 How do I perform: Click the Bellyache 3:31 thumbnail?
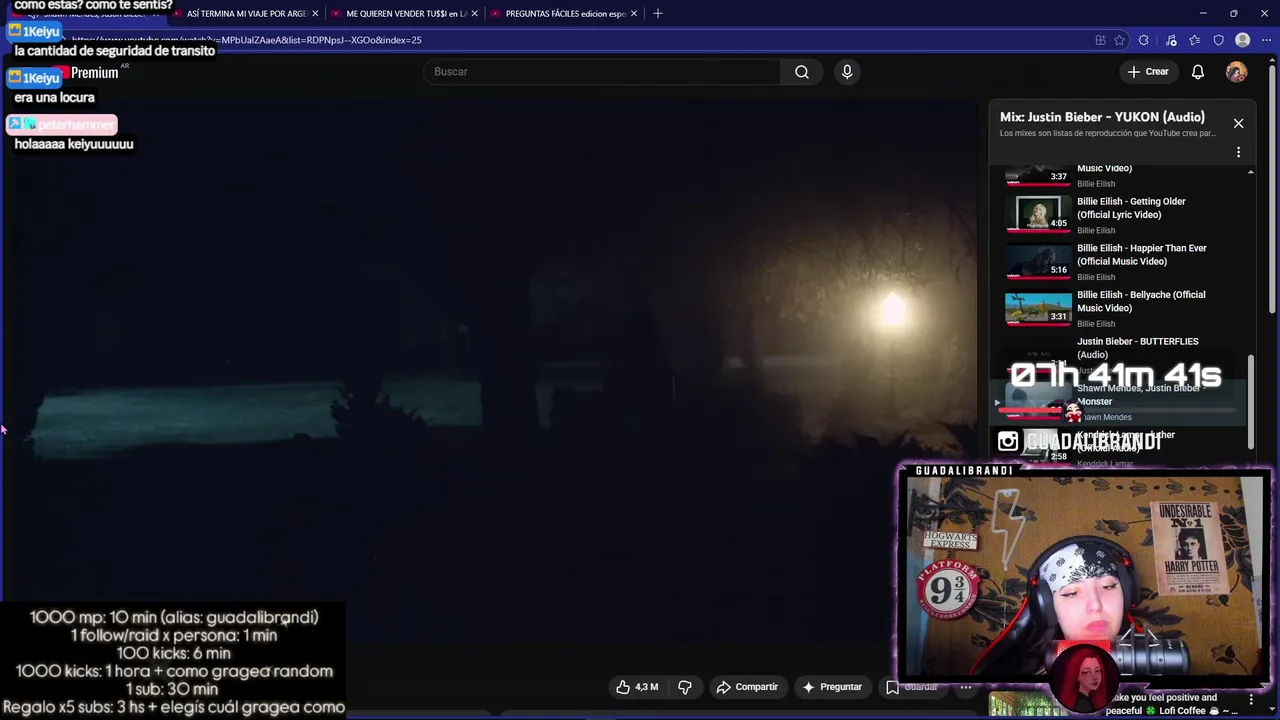1038,308
